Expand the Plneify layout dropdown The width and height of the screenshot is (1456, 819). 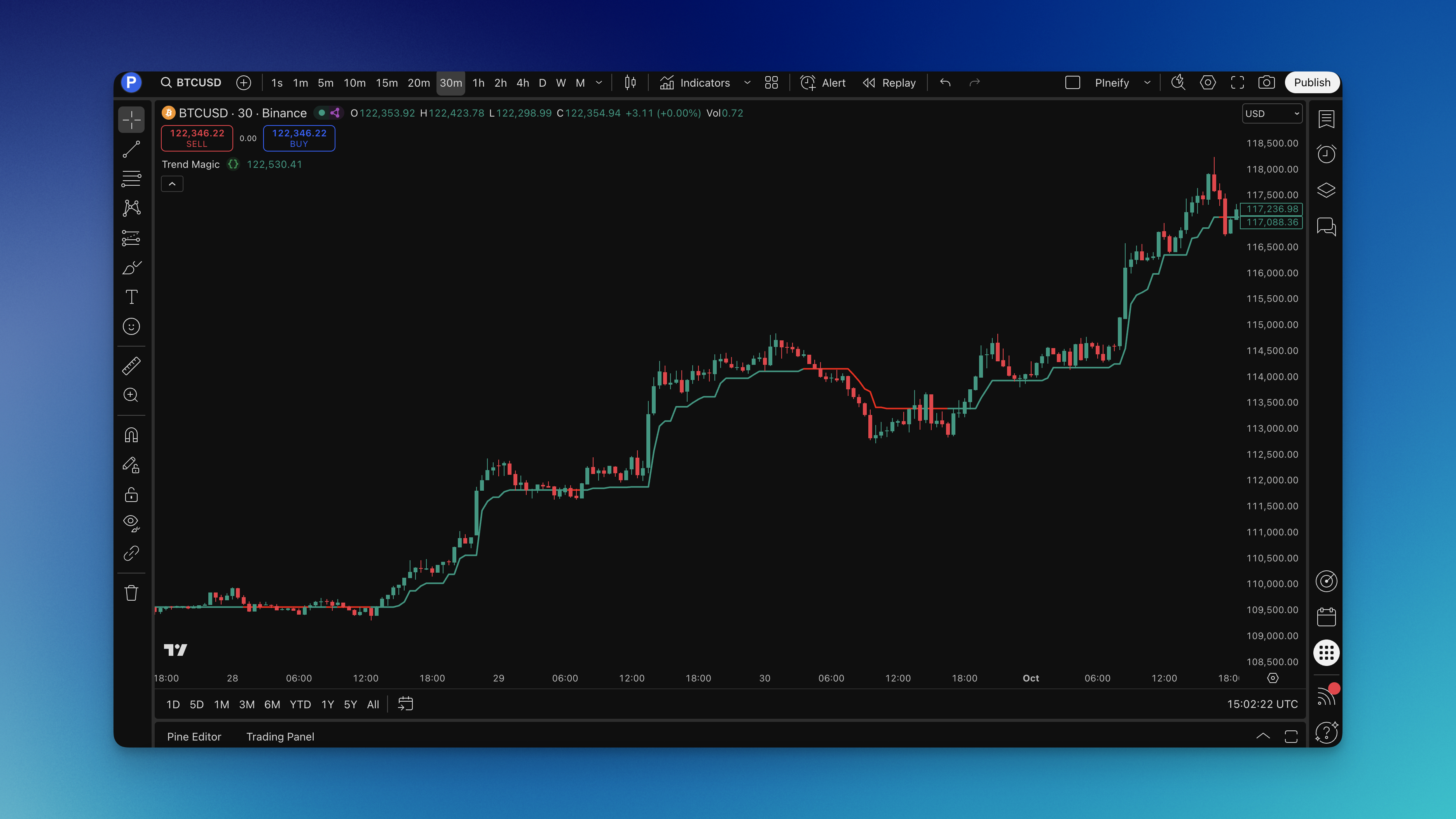[x=1147, y=82]
